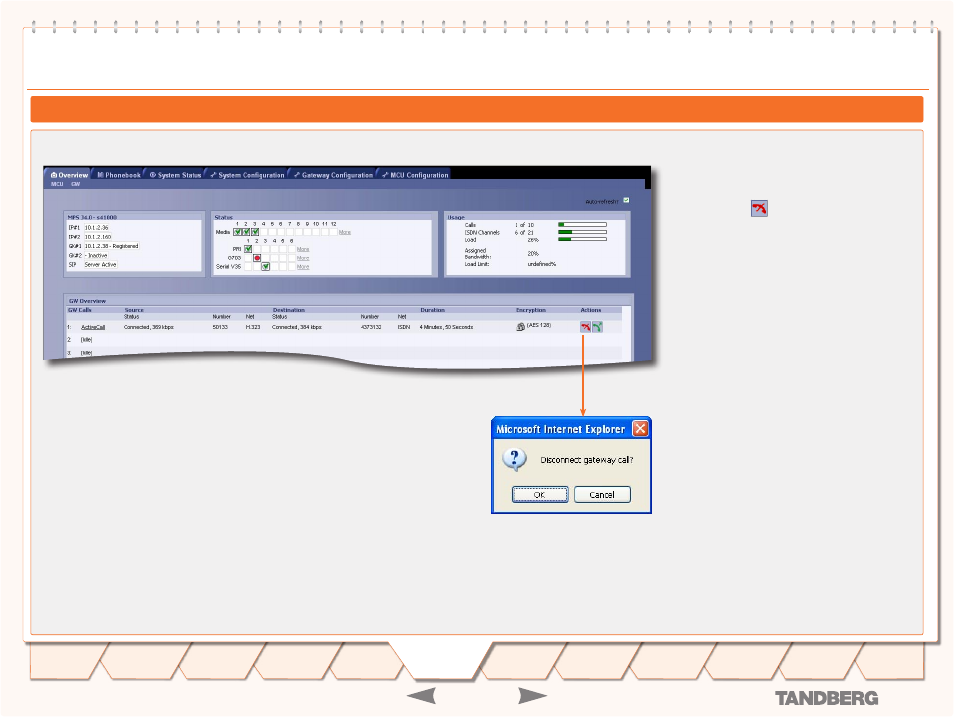Switch to the MCU Configuration tab
Image resolution: width=954 pixels, height=717 pixels.
click(x=416, y=175)
